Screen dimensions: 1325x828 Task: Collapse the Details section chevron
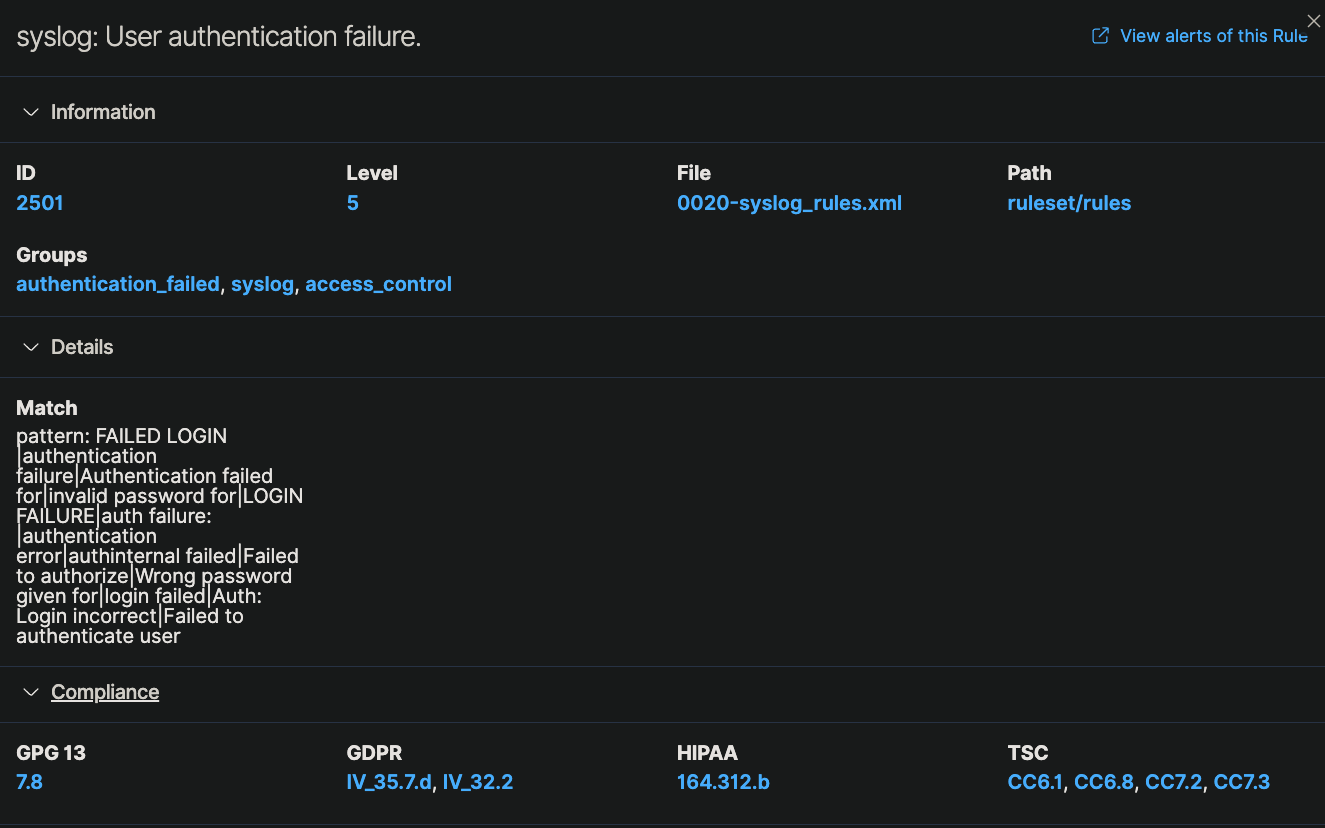[29, 347]
